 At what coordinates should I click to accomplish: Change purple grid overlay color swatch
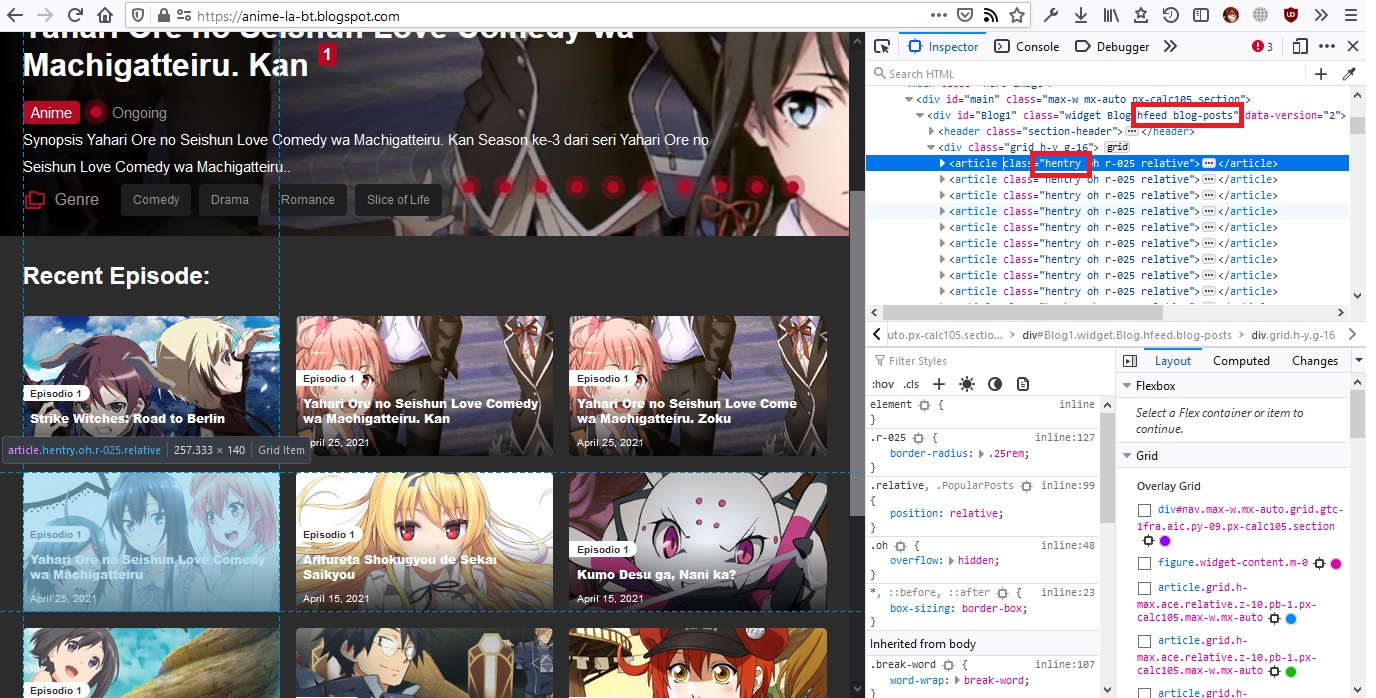click(1164, 541)
